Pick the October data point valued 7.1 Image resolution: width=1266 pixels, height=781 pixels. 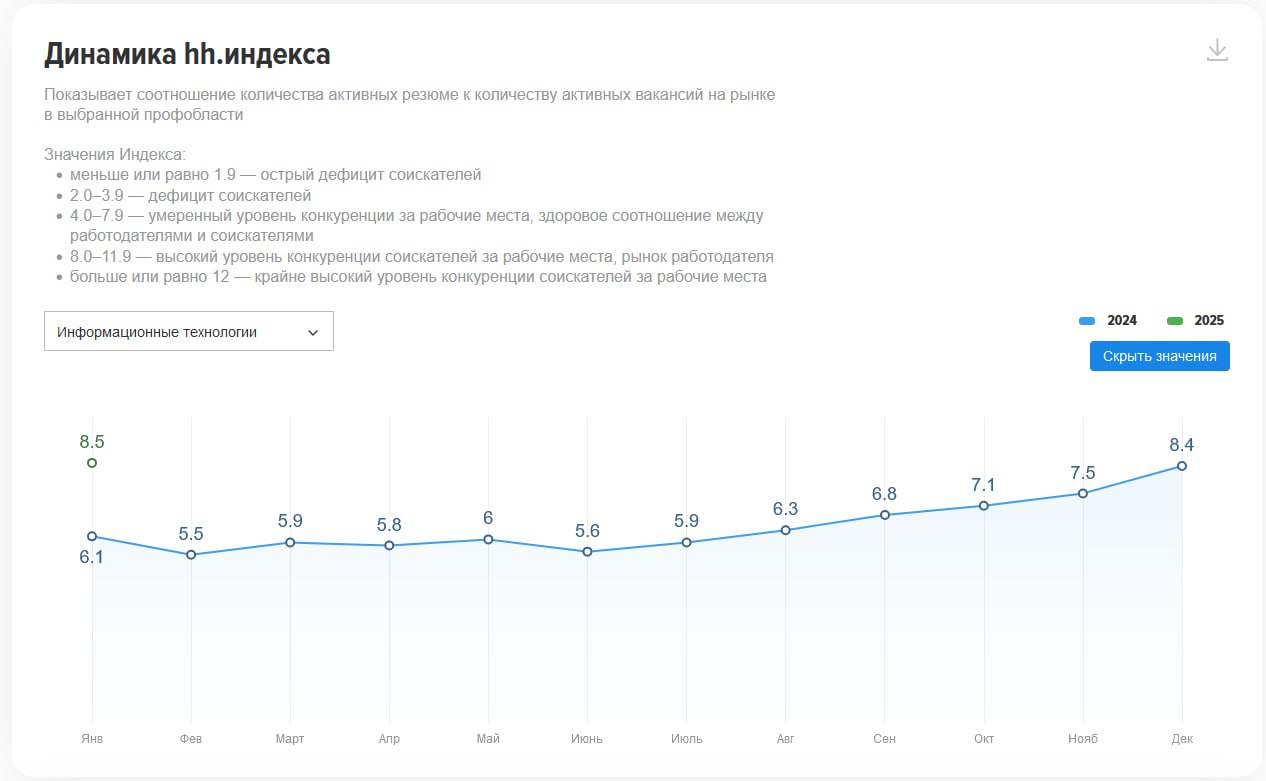984,506
